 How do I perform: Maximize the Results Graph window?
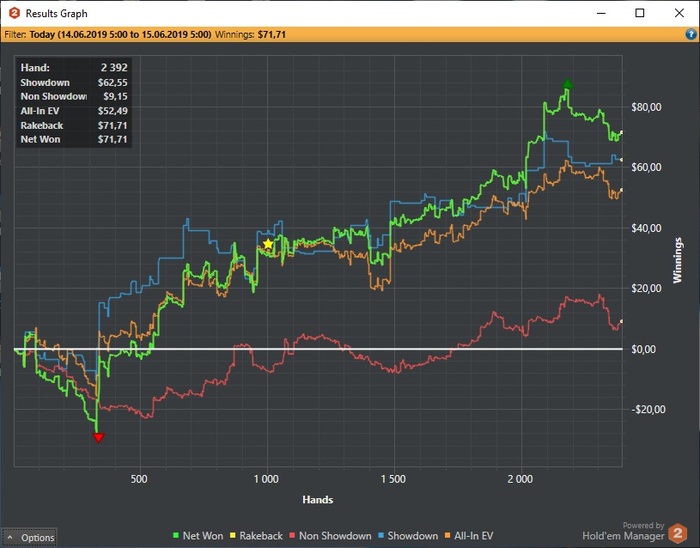pyautogui.click(x=640, y=13)
